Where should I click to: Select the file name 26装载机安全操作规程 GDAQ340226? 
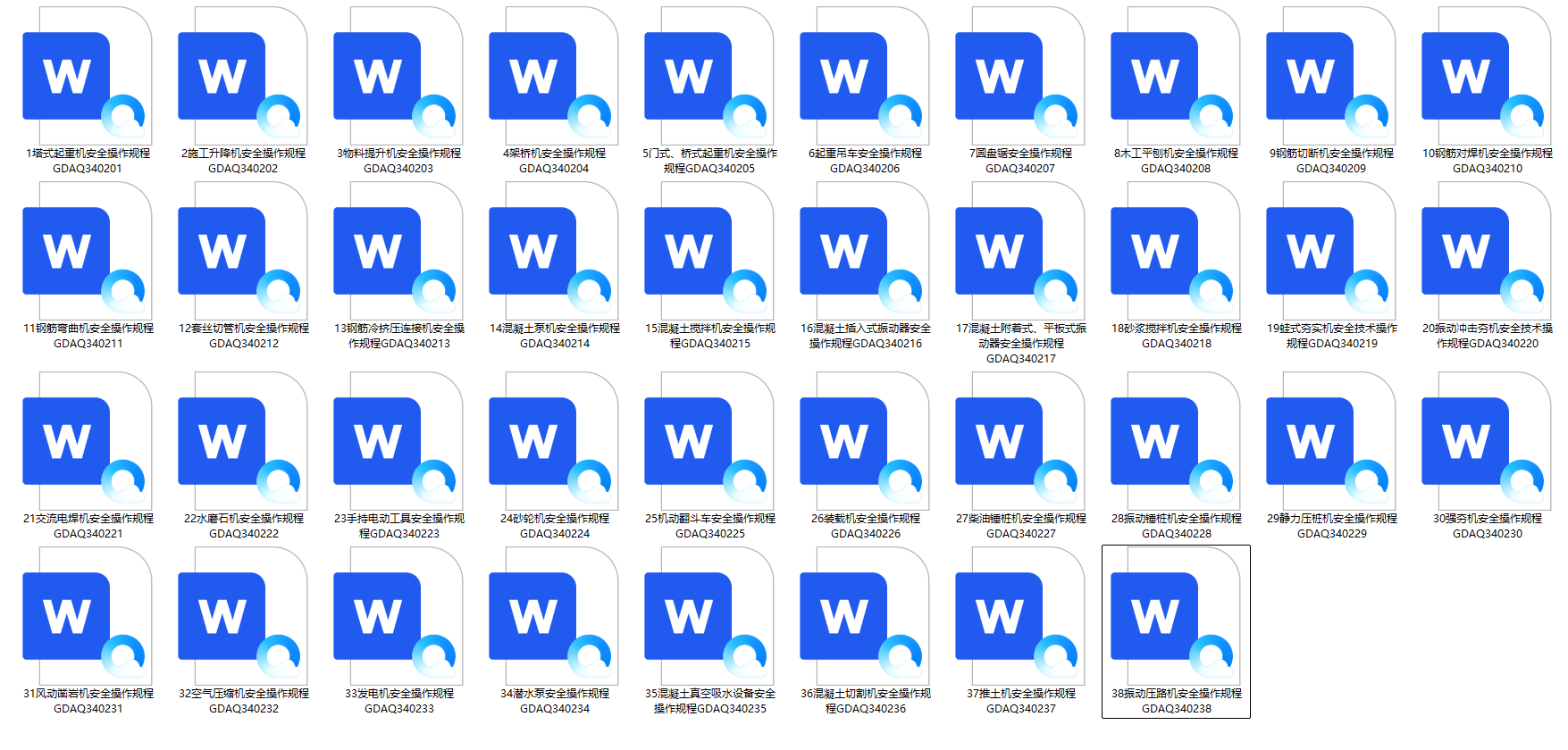coord(866,526)
